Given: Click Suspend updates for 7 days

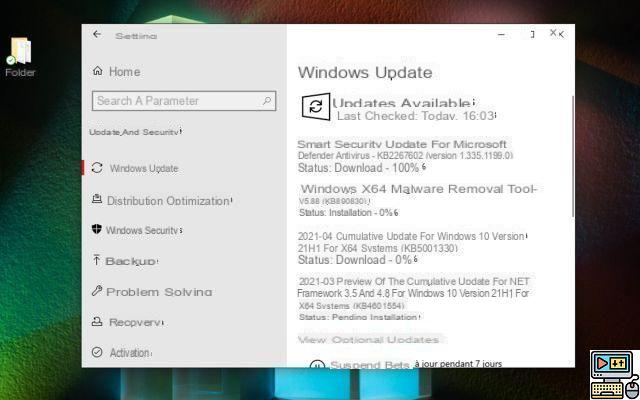Looking at the screenshot, I should click(x=416, y=364).
